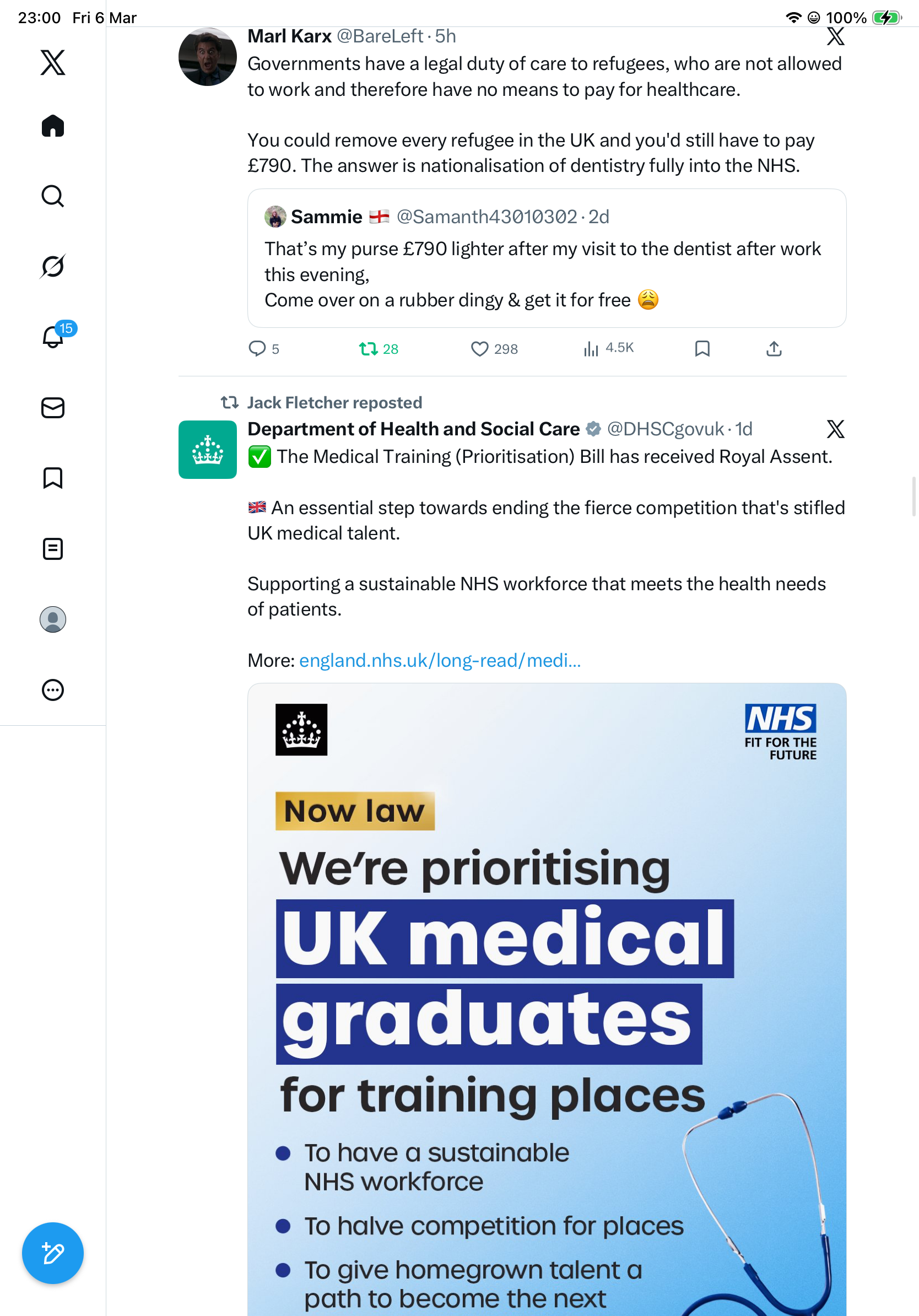Open share options for Marl Karx's post

774,348
